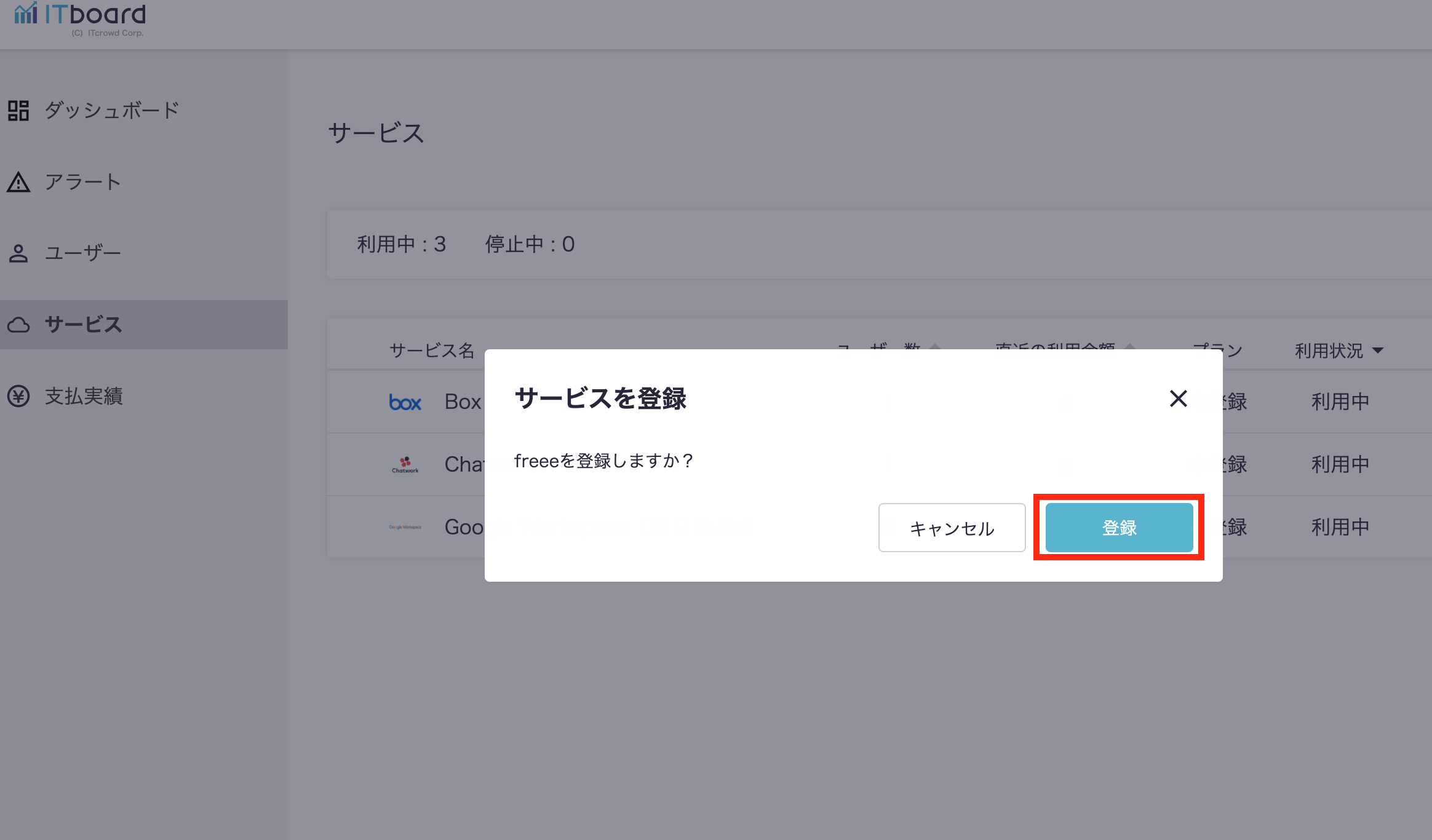Click the Box row 利用中 status
The height and width of the screenshot is (840, 1432).
click(x=1340, y=402)
